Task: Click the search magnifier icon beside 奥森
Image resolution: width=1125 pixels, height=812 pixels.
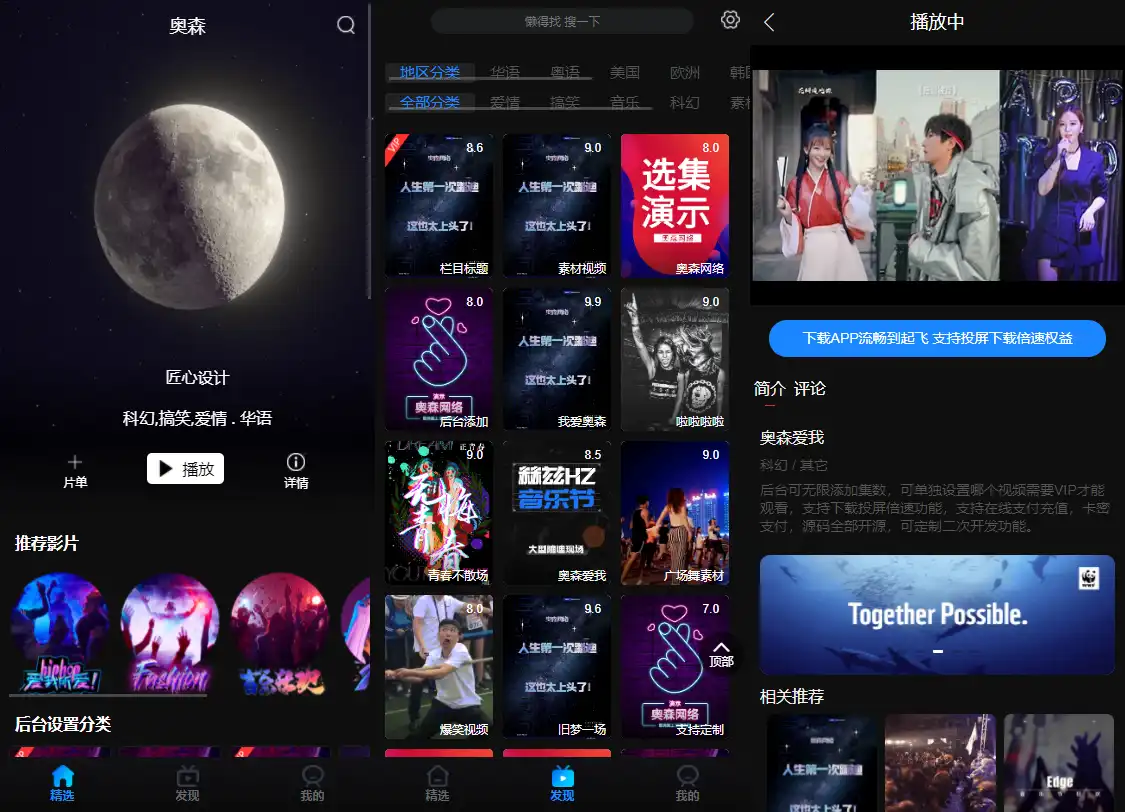Action: [346, 25]
